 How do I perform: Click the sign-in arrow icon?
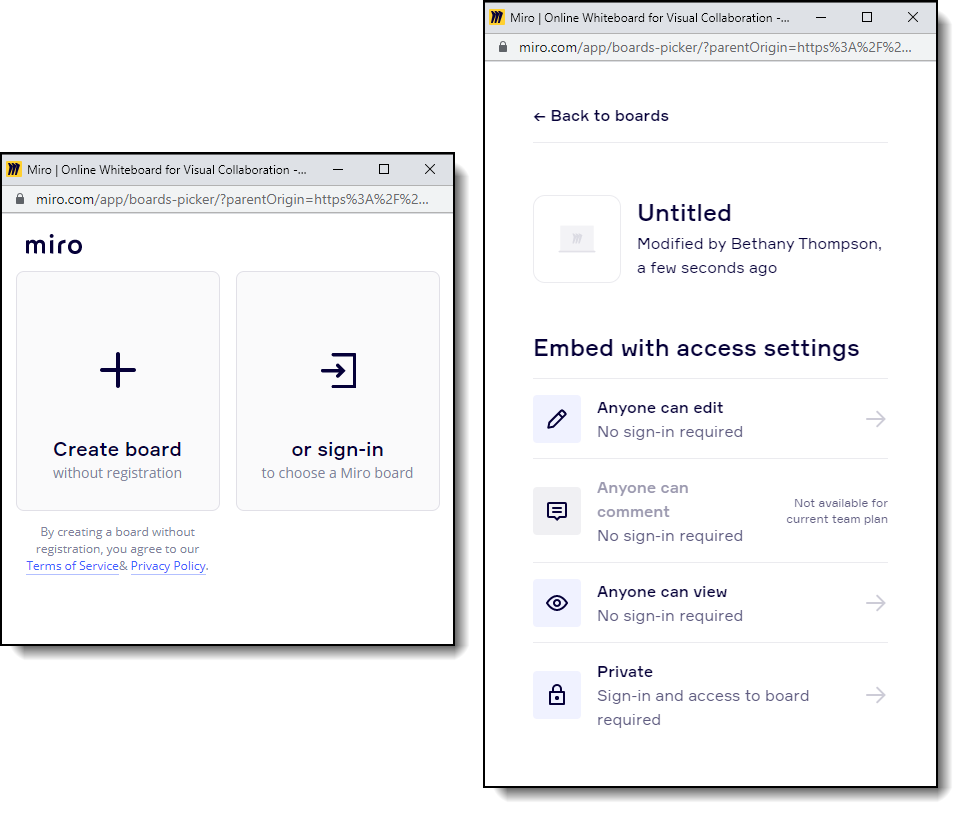(x=338, y=370)
